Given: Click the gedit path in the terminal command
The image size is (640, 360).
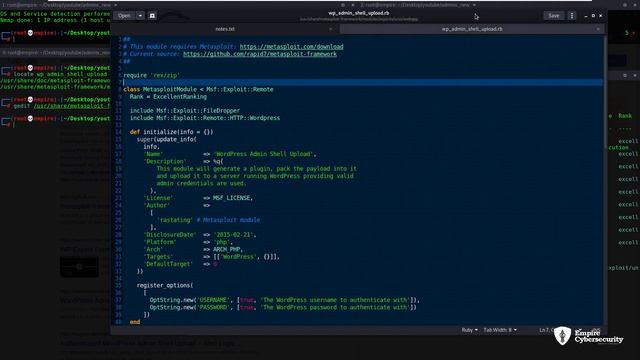Looking at the screenshot, I should [x=72, y=106].
